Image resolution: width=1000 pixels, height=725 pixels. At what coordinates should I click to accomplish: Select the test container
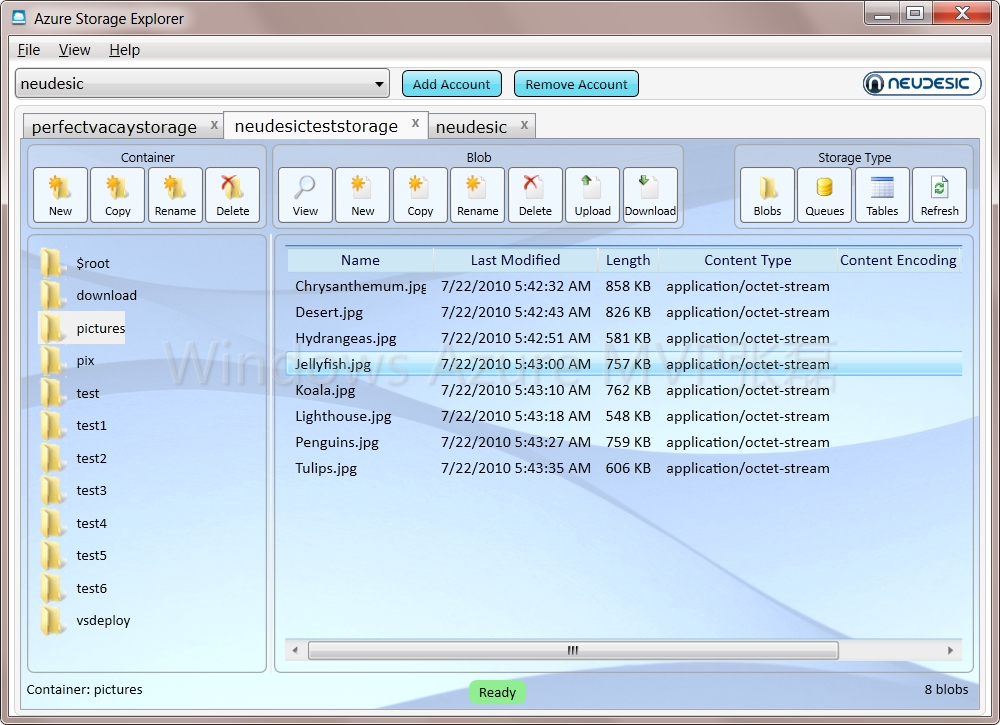[70, 393]
